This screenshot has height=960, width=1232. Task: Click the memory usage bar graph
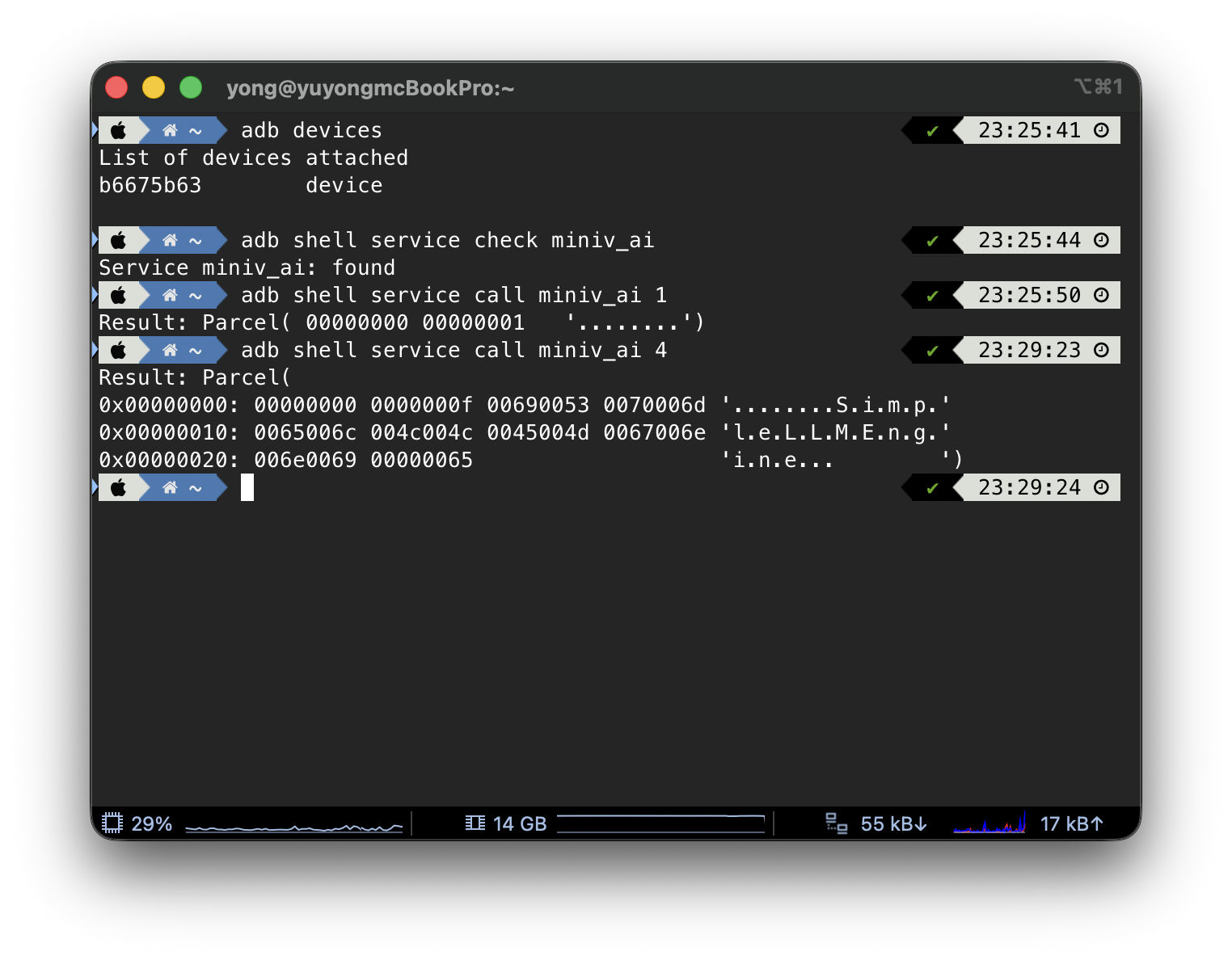(660, 823)
